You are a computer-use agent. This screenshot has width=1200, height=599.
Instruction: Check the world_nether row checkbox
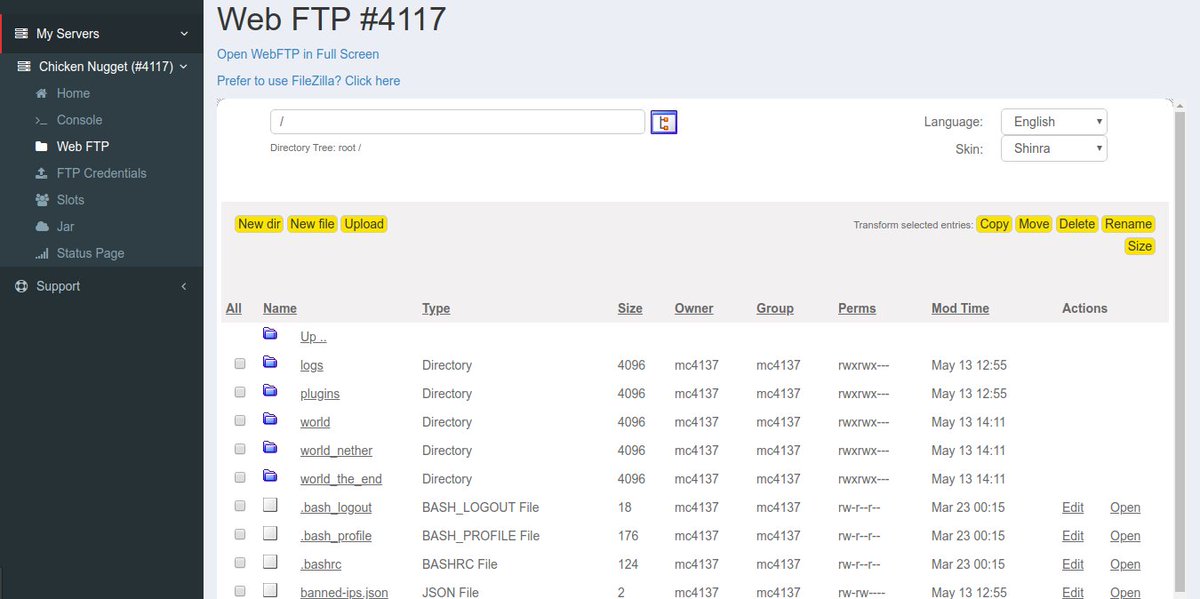[240, 450]
